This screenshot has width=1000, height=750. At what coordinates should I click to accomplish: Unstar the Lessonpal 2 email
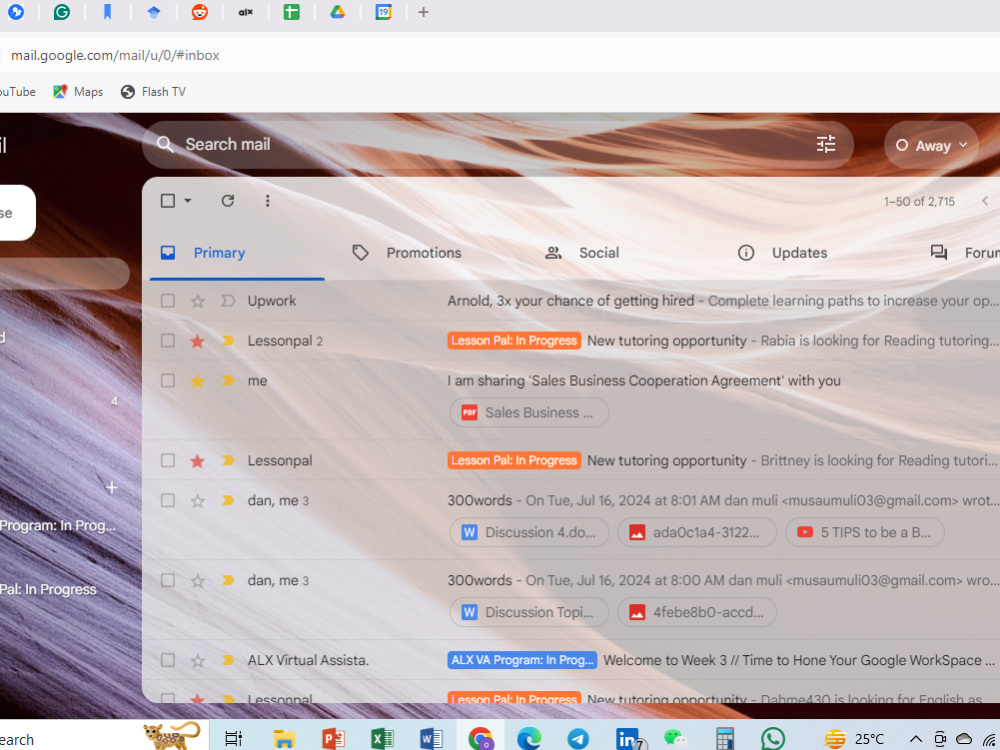pos(198,341)
